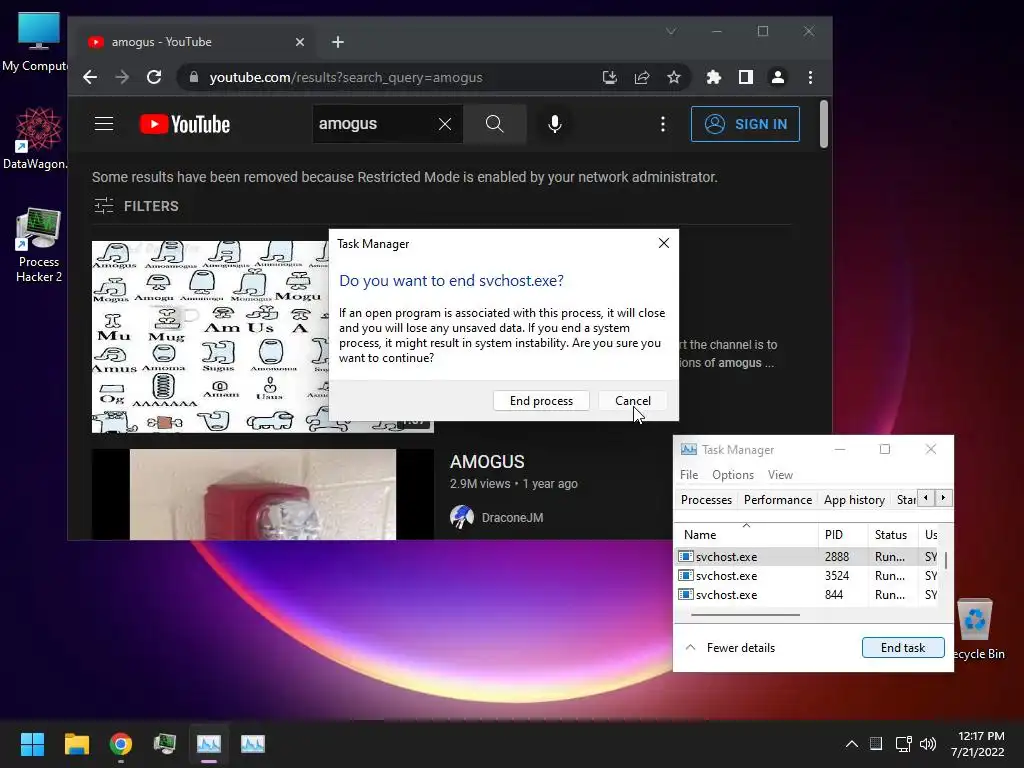Open Task Manager File menu

(x=689, y=475)
